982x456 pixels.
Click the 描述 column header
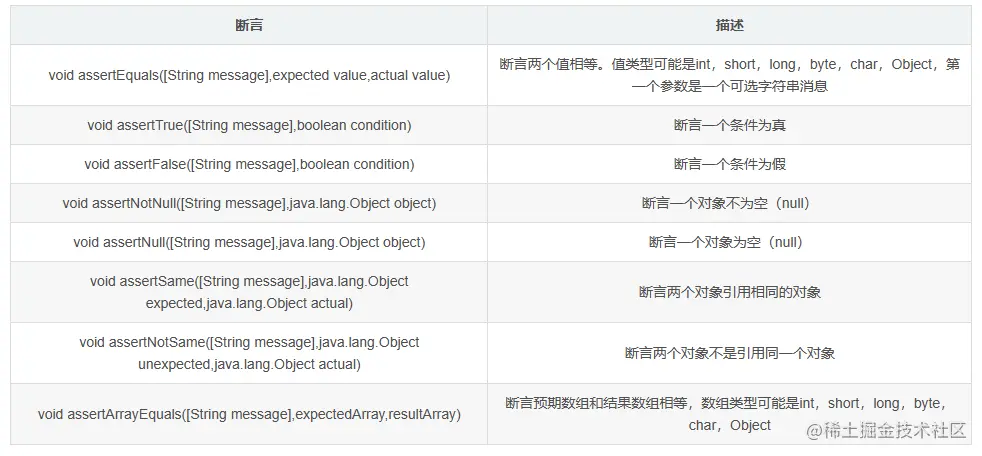[730, 25]
